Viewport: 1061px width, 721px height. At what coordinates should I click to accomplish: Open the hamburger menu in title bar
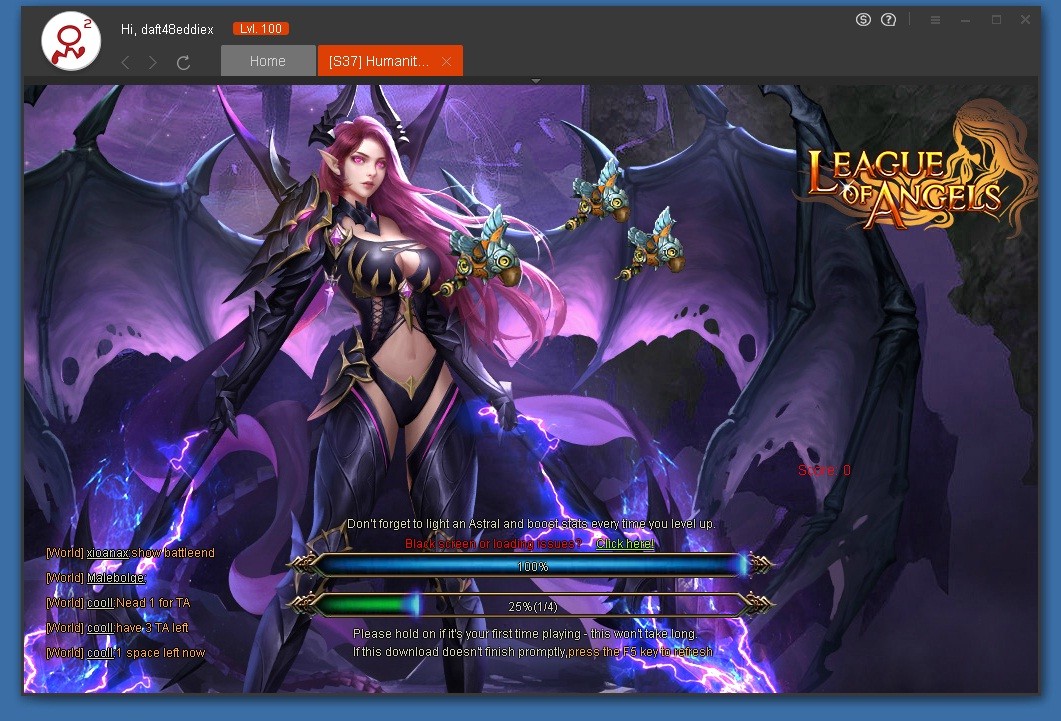(935, 20)
